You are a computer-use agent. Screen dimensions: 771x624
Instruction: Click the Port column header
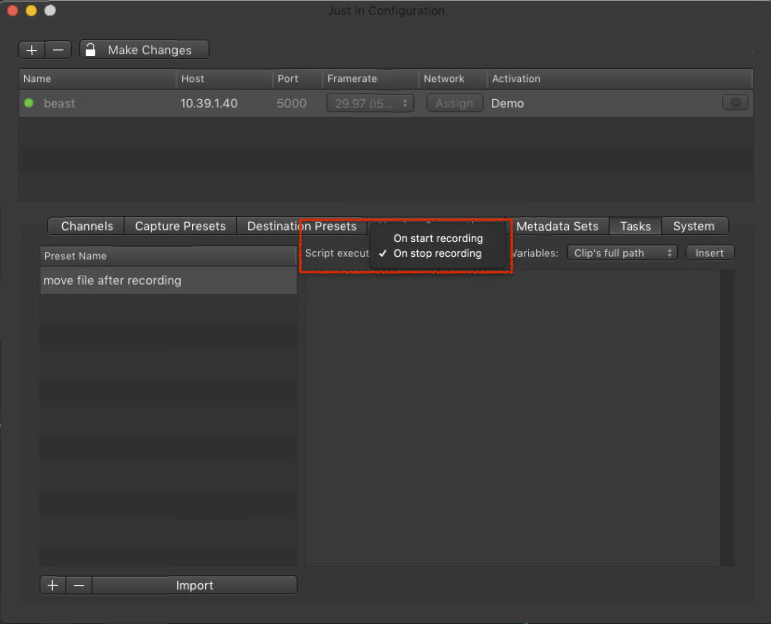tap(297, 79)
